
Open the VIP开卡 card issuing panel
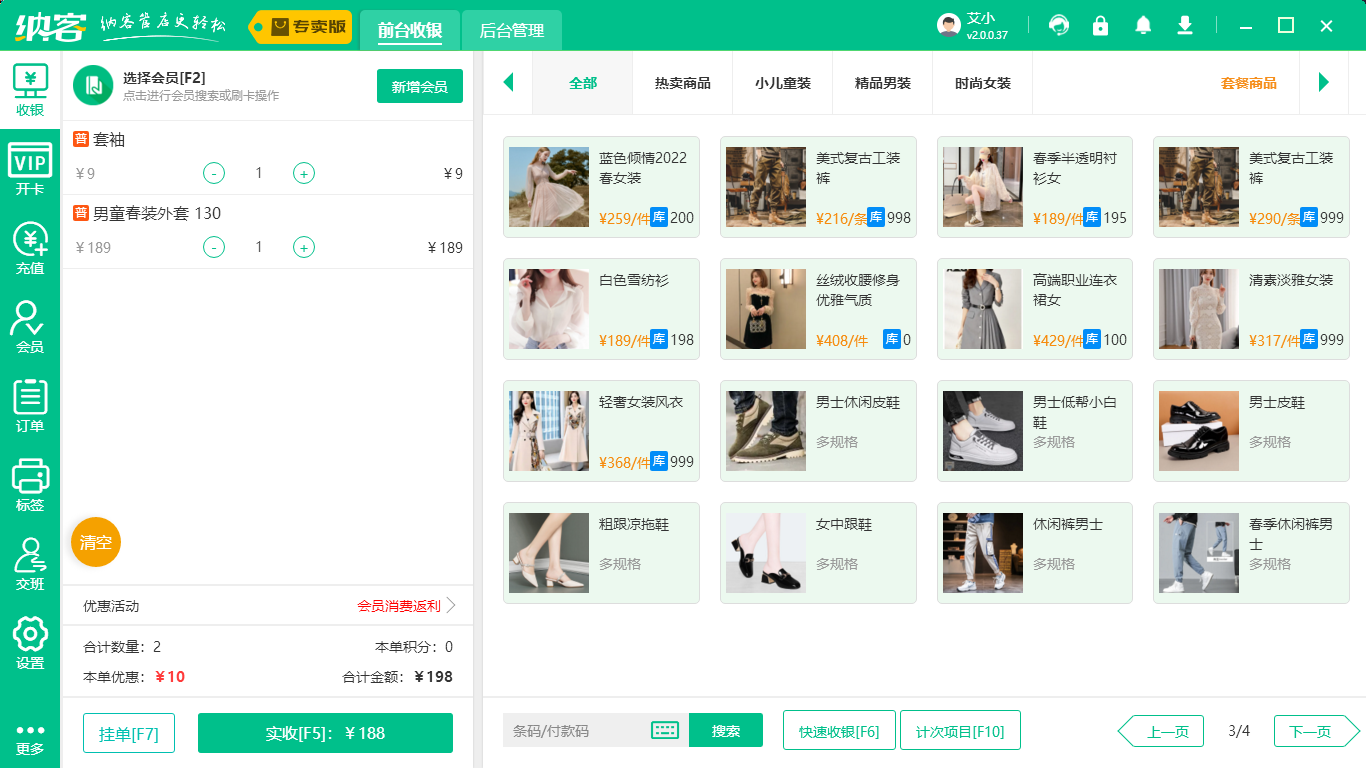tap(30, 165)
